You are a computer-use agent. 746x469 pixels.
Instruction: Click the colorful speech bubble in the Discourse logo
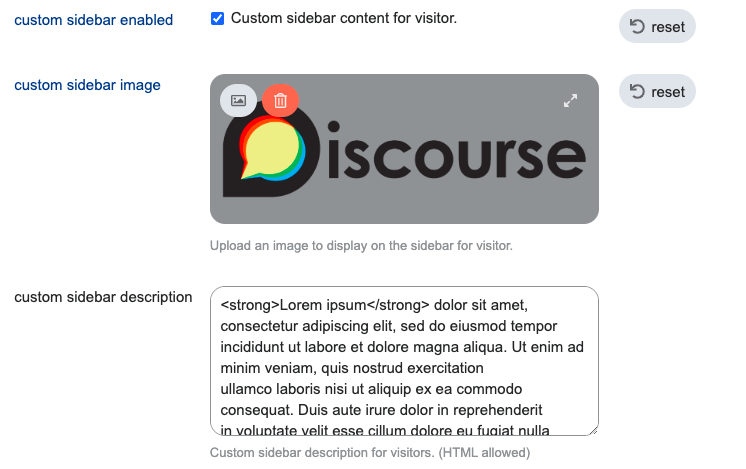272,150
